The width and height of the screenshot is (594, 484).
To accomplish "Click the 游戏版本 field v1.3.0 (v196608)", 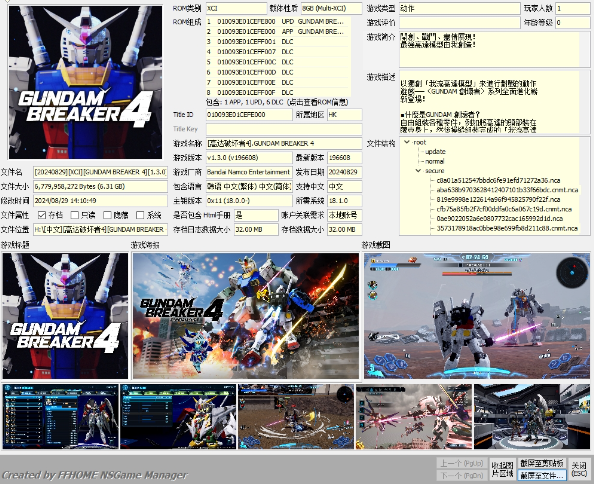I will 249,158.
